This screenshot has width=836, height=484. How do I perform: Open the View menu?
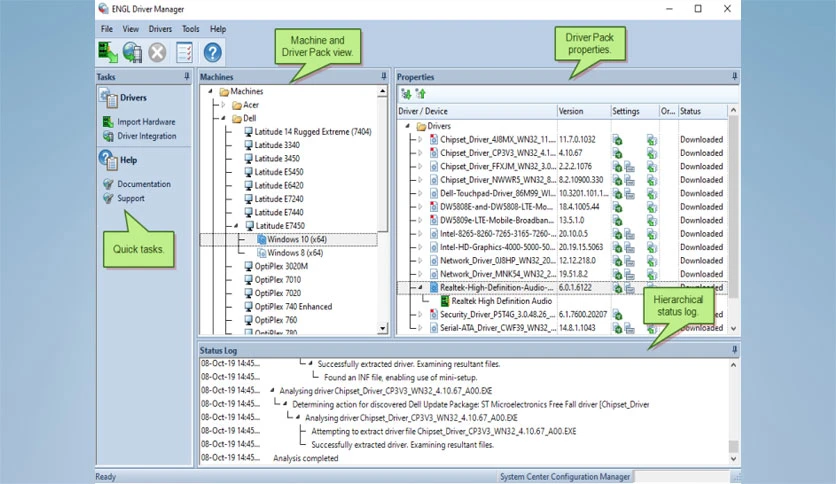click(x=131, y=29)
